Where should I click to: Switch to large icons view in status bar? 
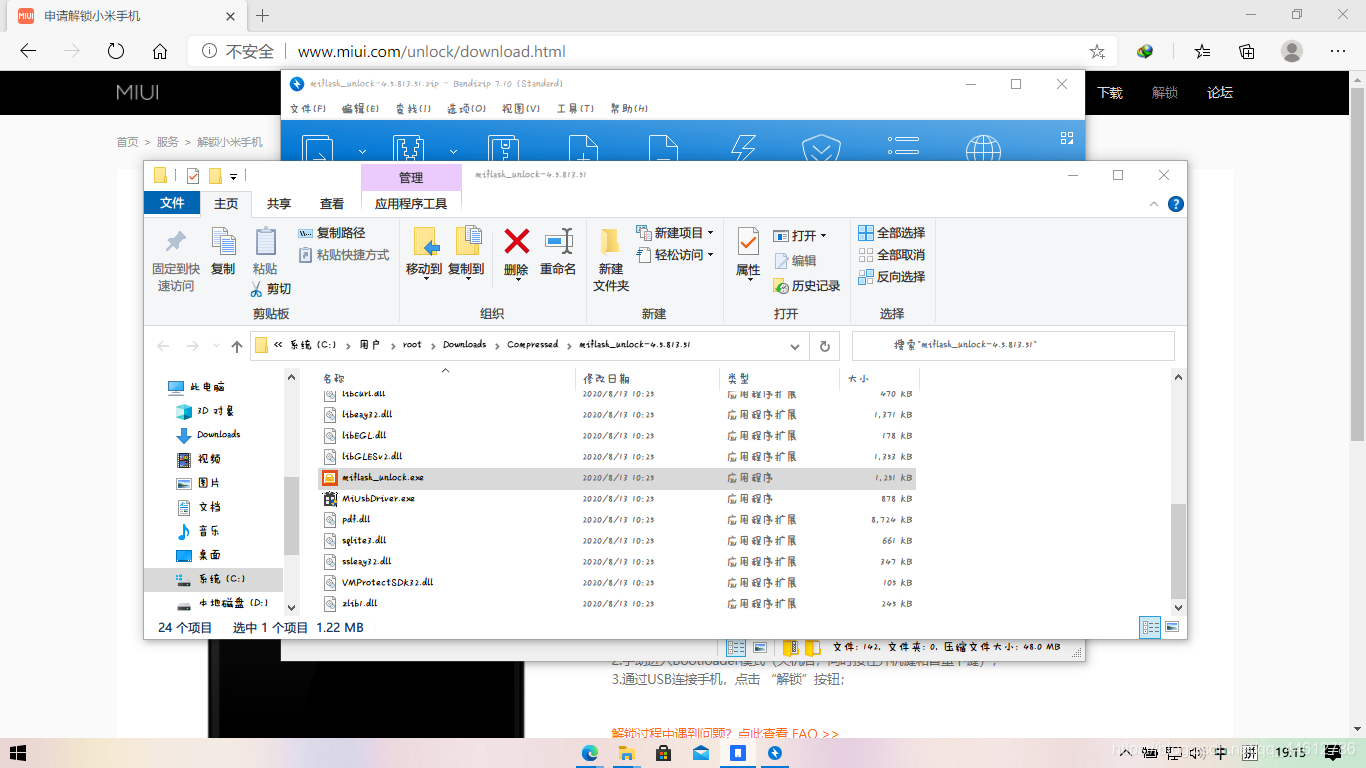[1172, 627]
